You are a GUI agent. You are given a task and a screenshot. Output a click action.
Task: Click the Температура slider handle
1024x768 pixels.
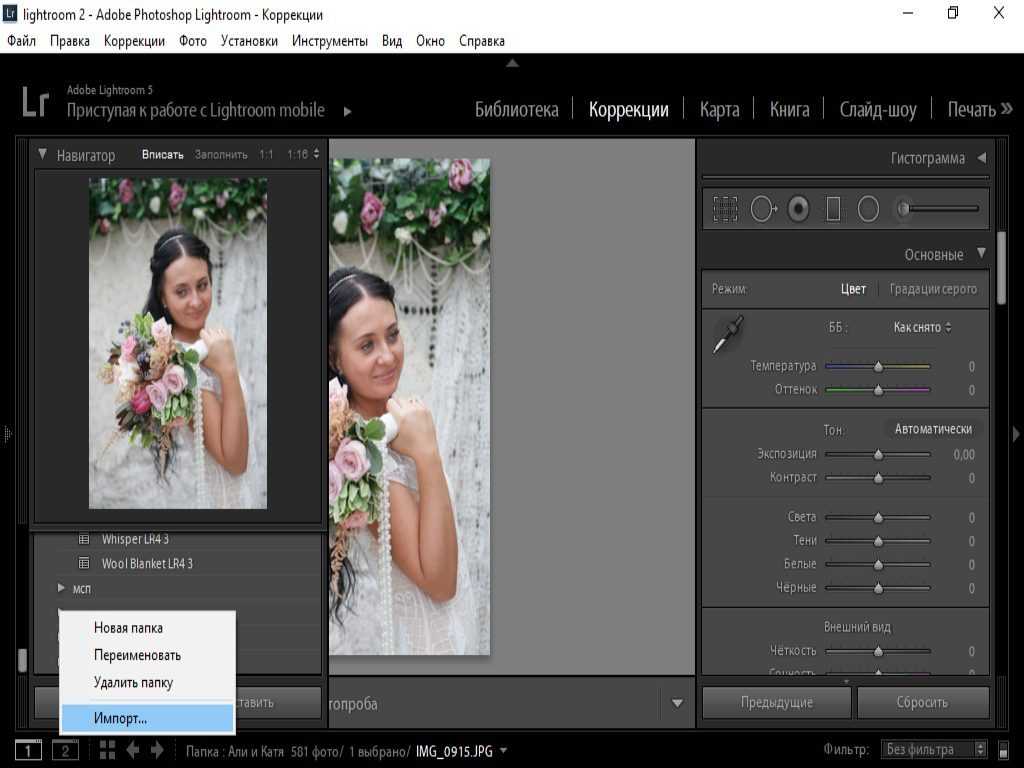pos(878,366)
